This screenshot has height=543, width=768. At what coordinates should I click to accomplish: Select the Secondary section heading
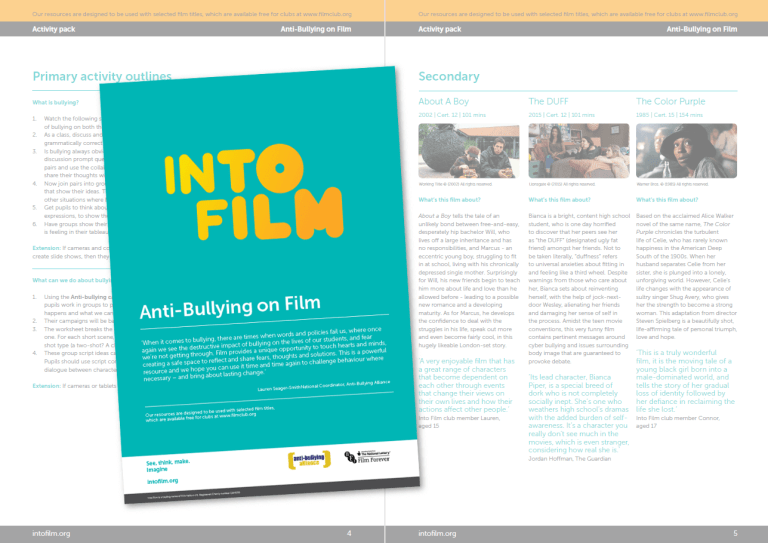pos(450,76)
